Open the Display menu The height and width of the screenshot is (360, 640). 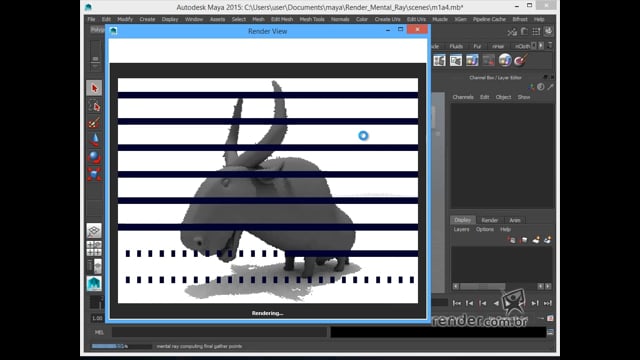(170, 19)
